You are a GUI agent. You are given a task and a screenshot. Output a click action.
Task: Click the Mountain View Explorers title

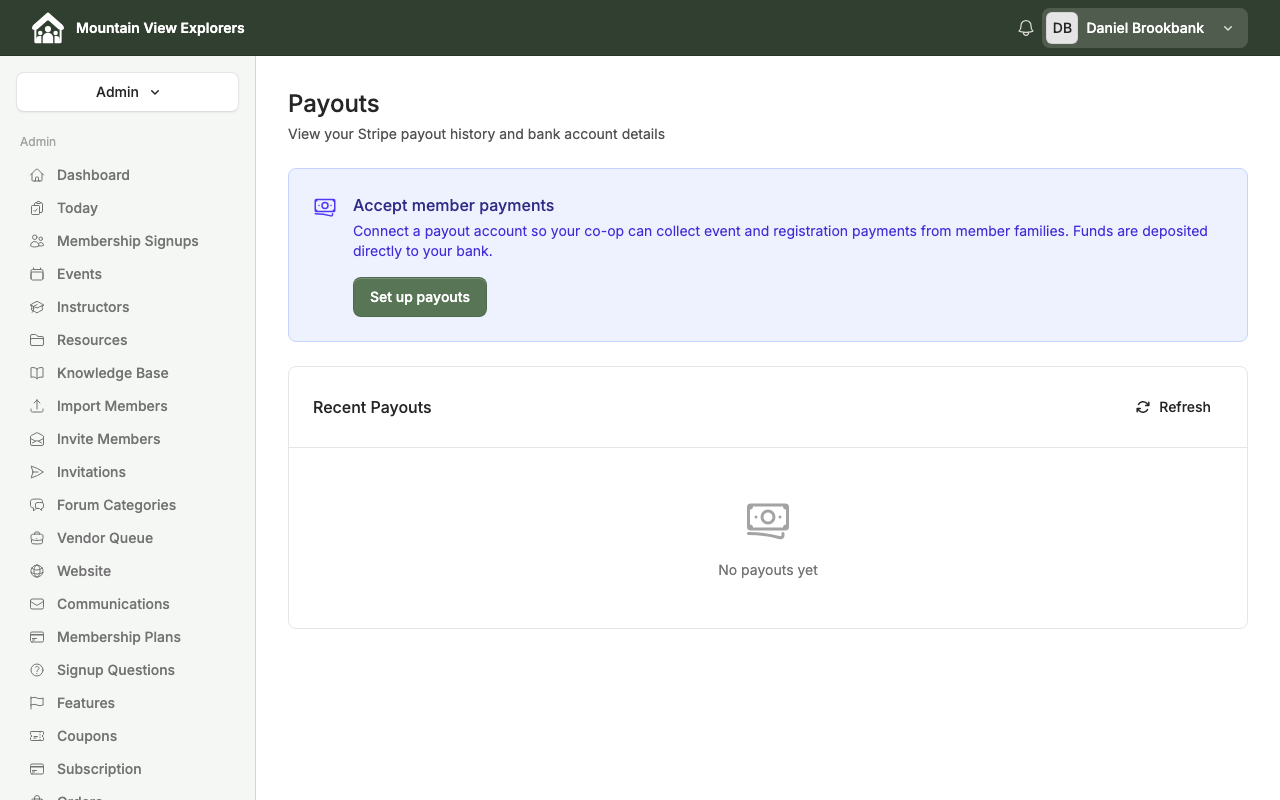[x=160, y=28]
